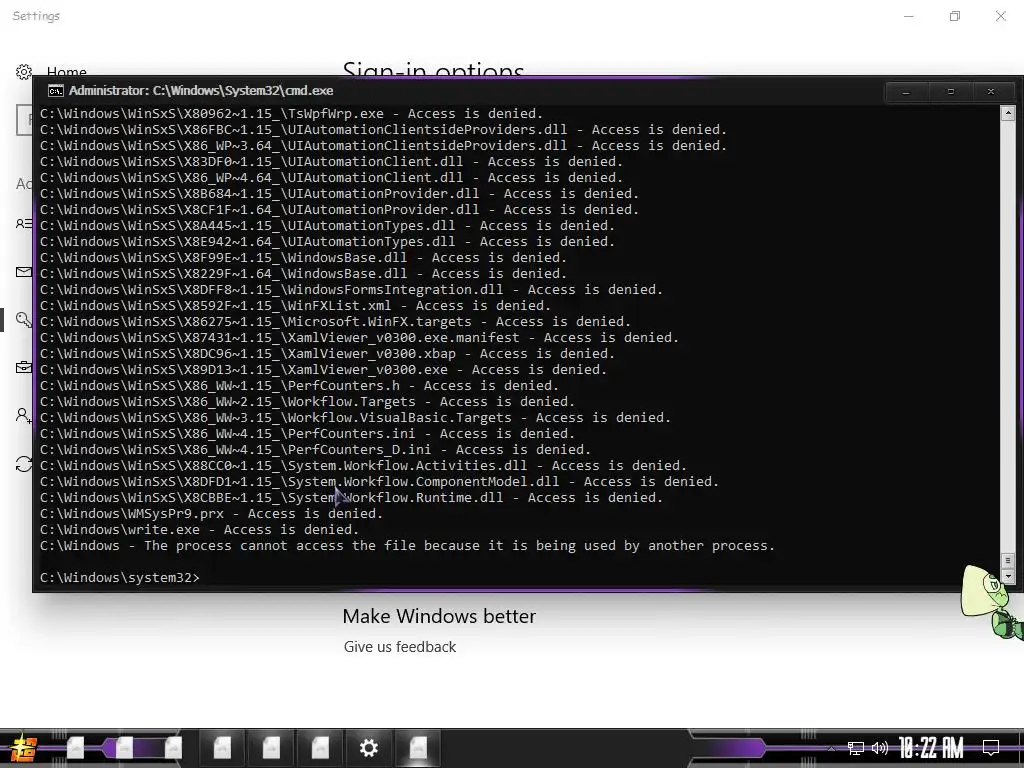This screenshot has height=768, width=1024.
Task: Click Give us feedback link
Action: coord(400,647)
